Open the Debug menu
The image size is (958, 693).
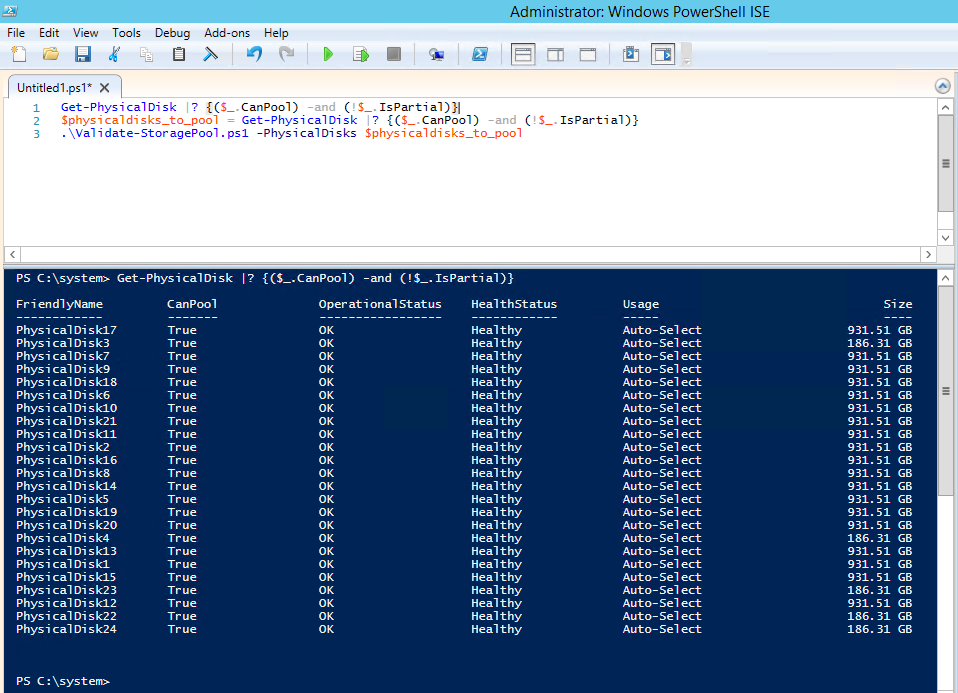point(172,33)
